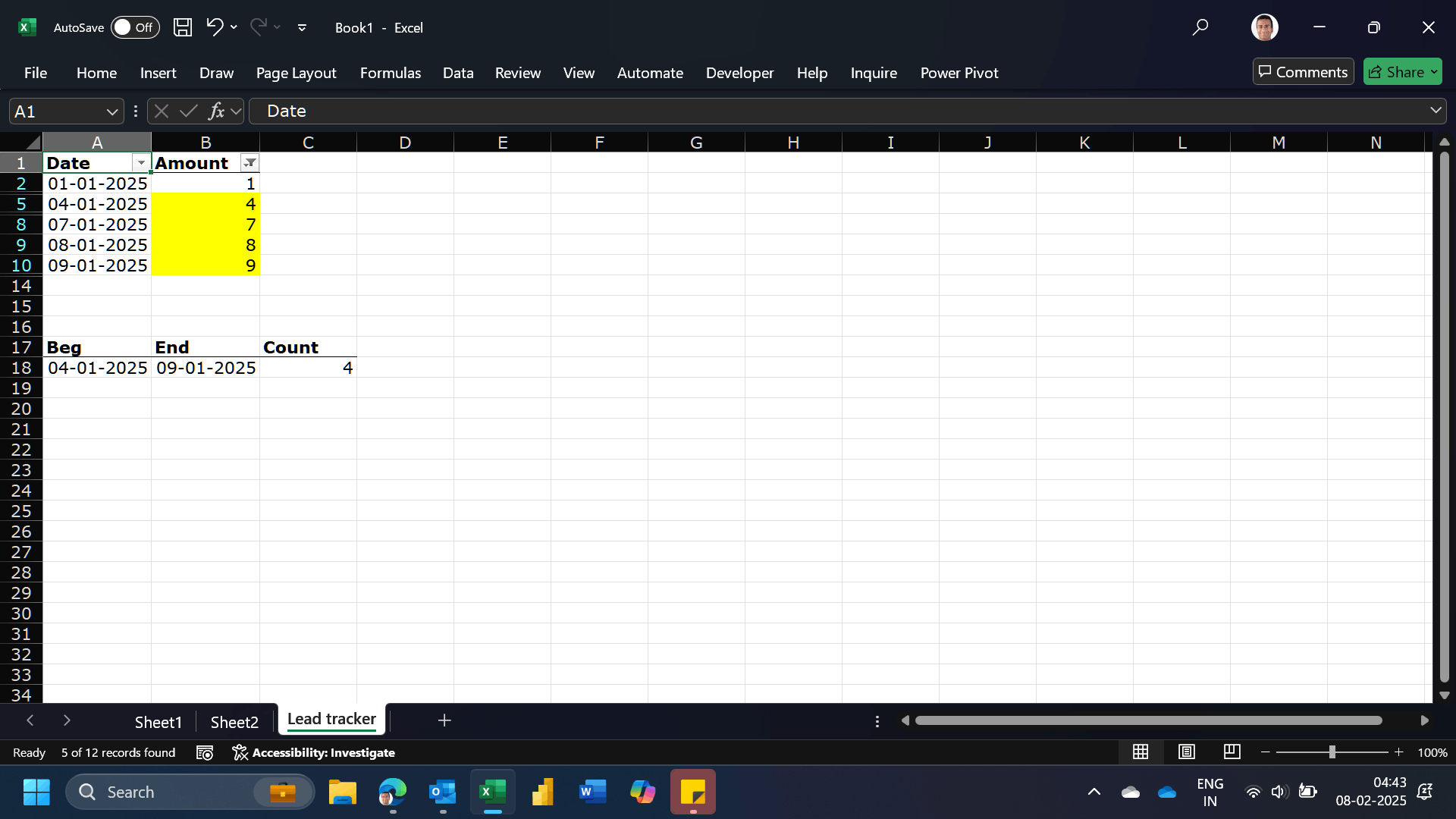Image resolution: width=1456 pixels, height=819 pixels.
Task: Expand the Name Box dropdown arrow
Action: [112, 111]
